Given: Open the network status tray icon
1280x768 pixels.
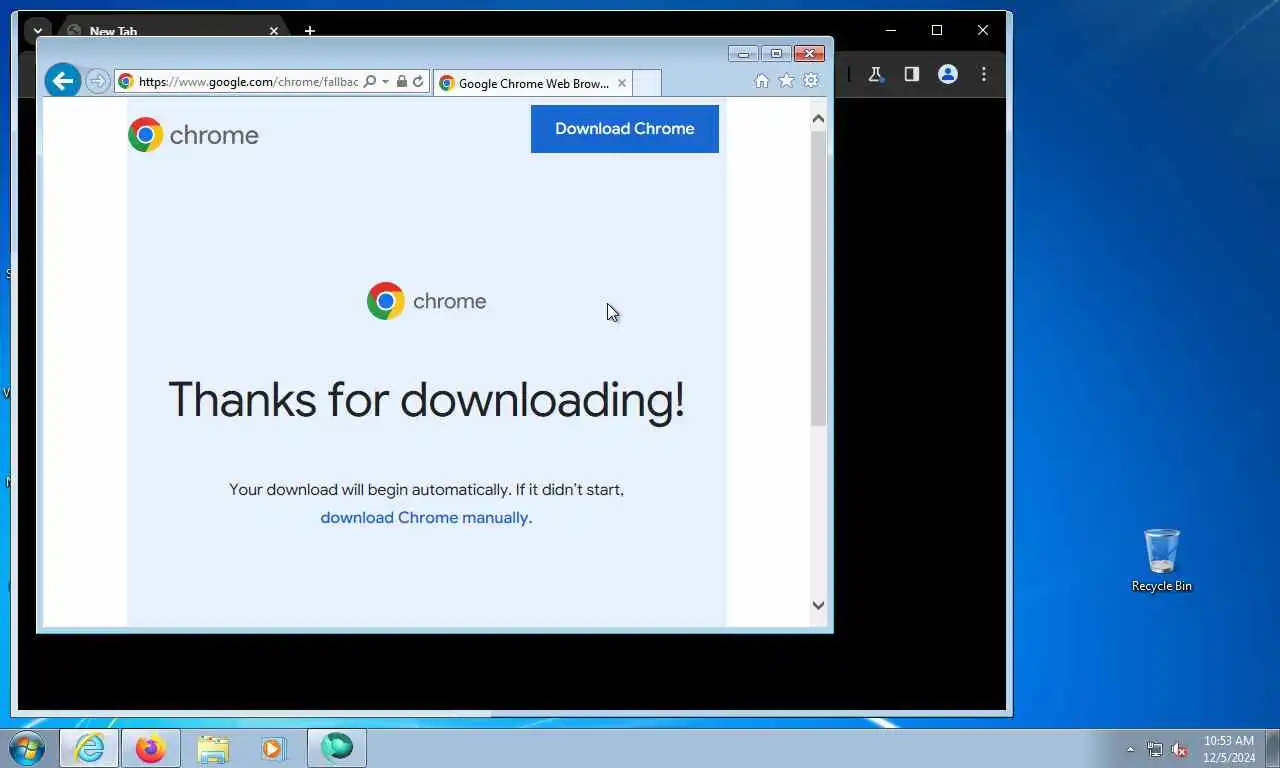Looking at the screenshot, I should pos(1155,749).
